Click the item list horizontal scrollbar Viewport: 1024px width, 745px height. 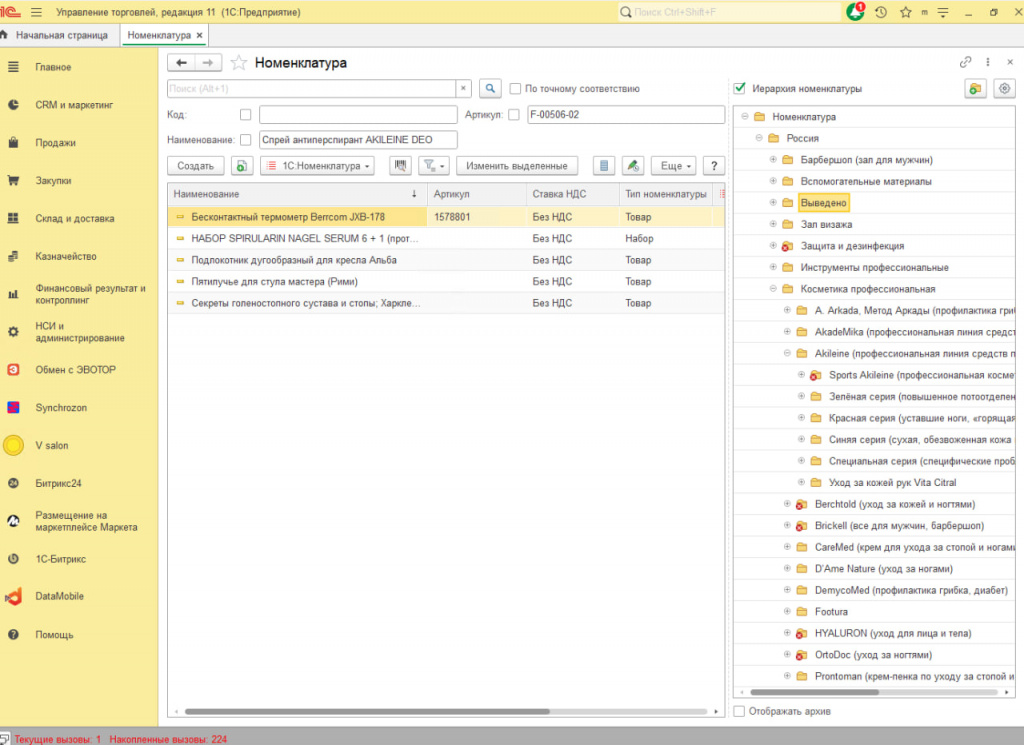pyautogui.click(x=367, y=712)
